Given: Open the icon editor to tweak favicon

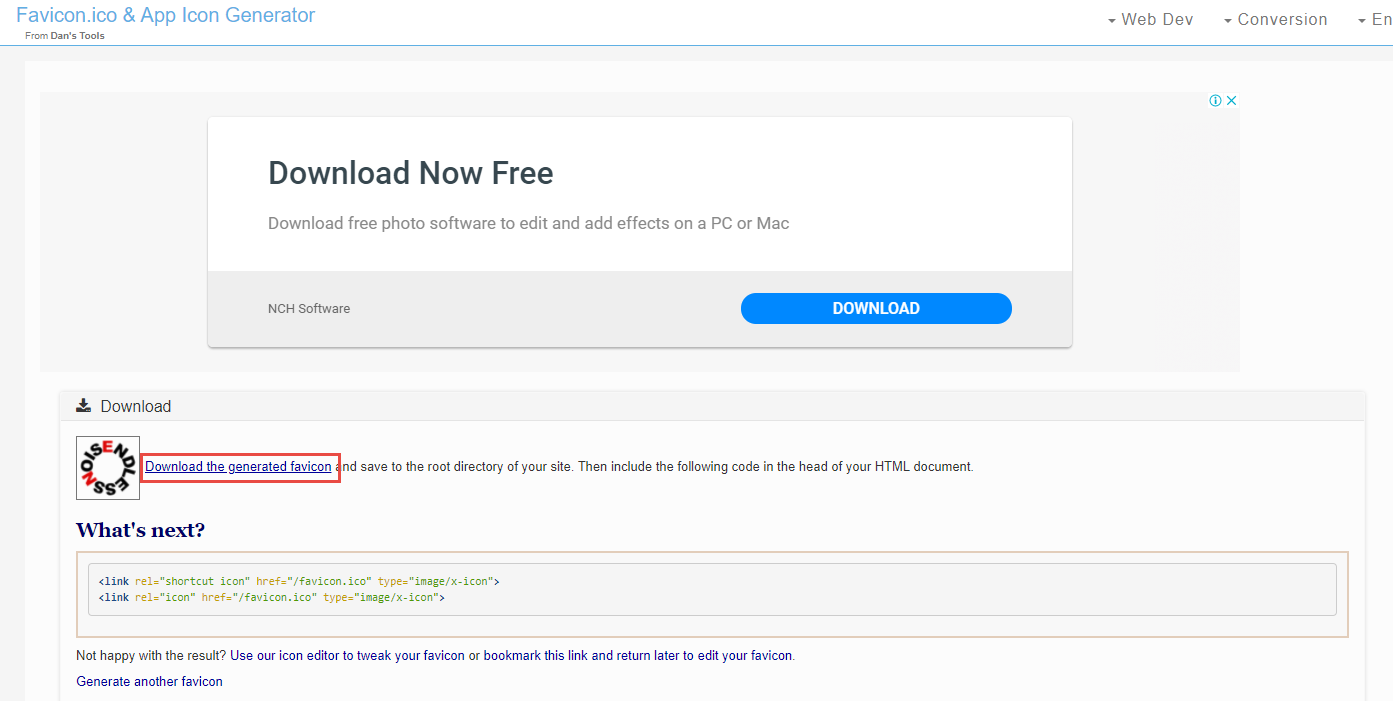Looking at the screenshot, I should pos(347,656).
